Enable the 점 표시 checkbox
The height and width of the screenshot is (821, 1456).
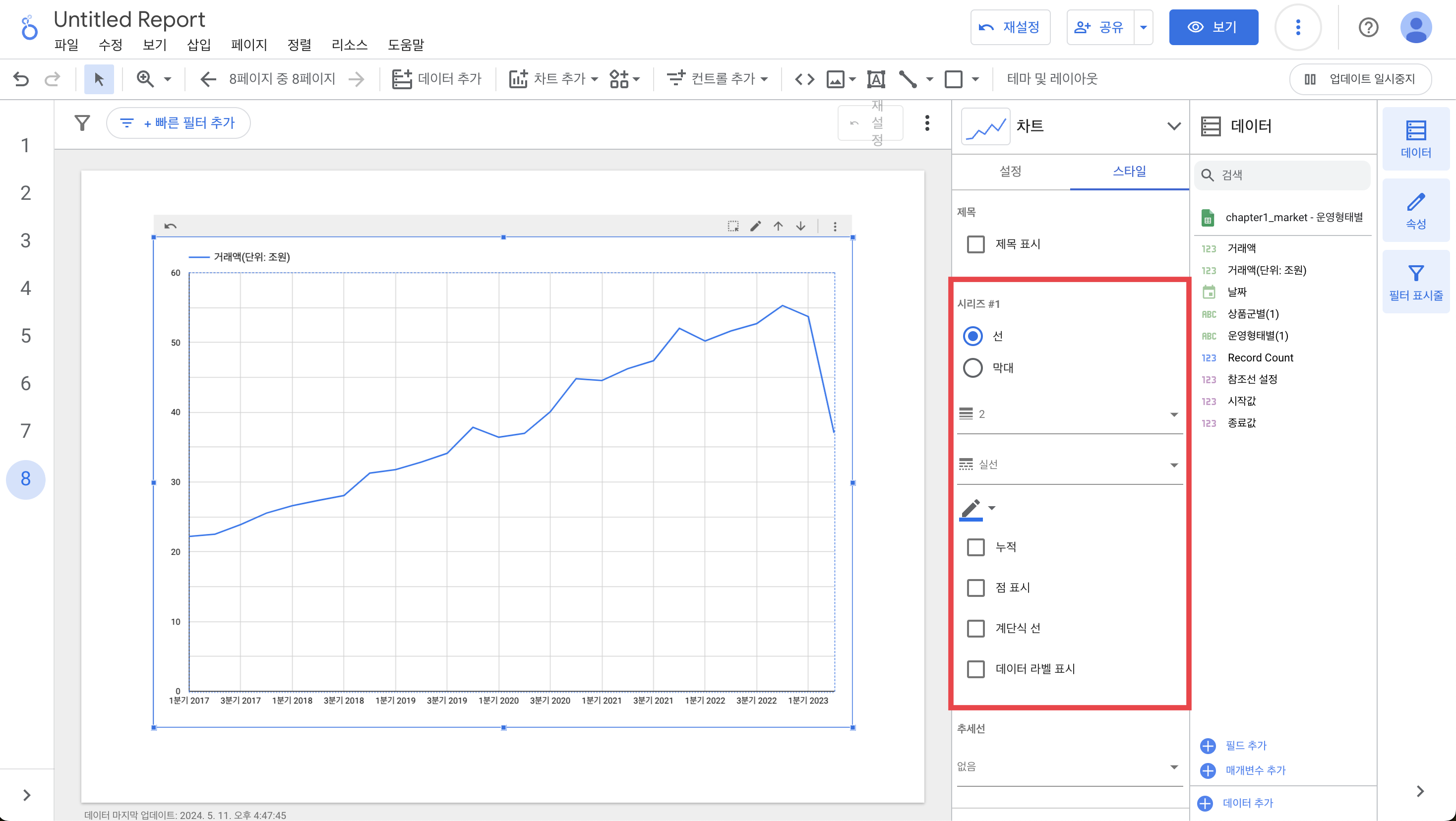[975, 587]
